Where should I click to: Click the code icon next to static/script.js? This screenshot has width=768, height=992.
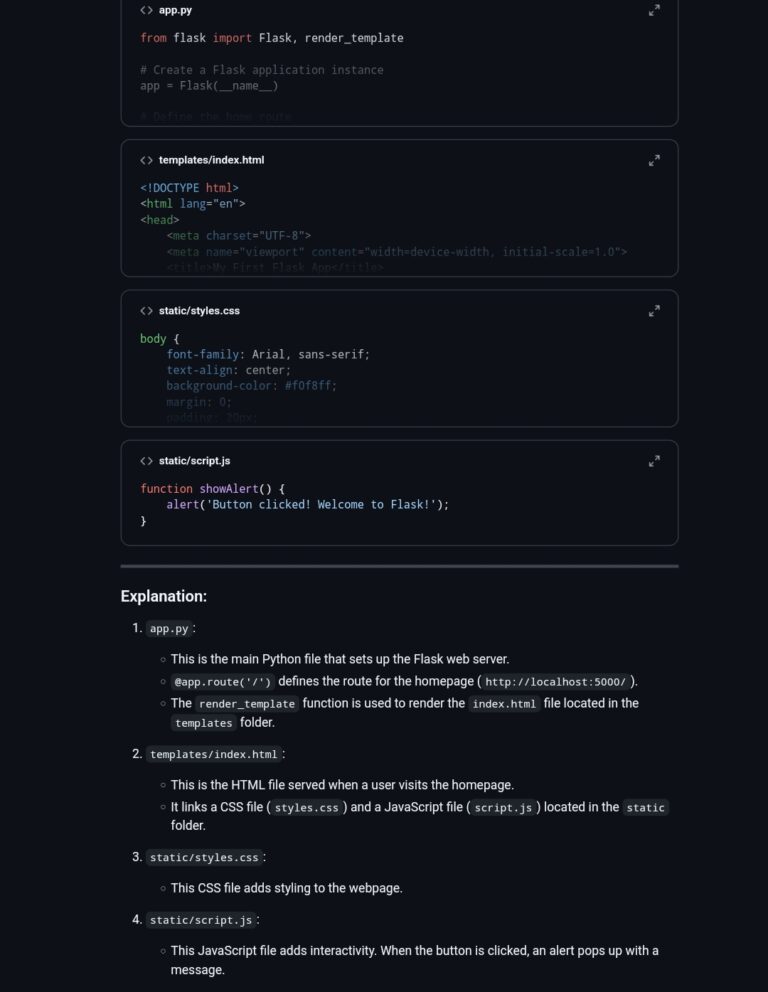click(145, 461)
